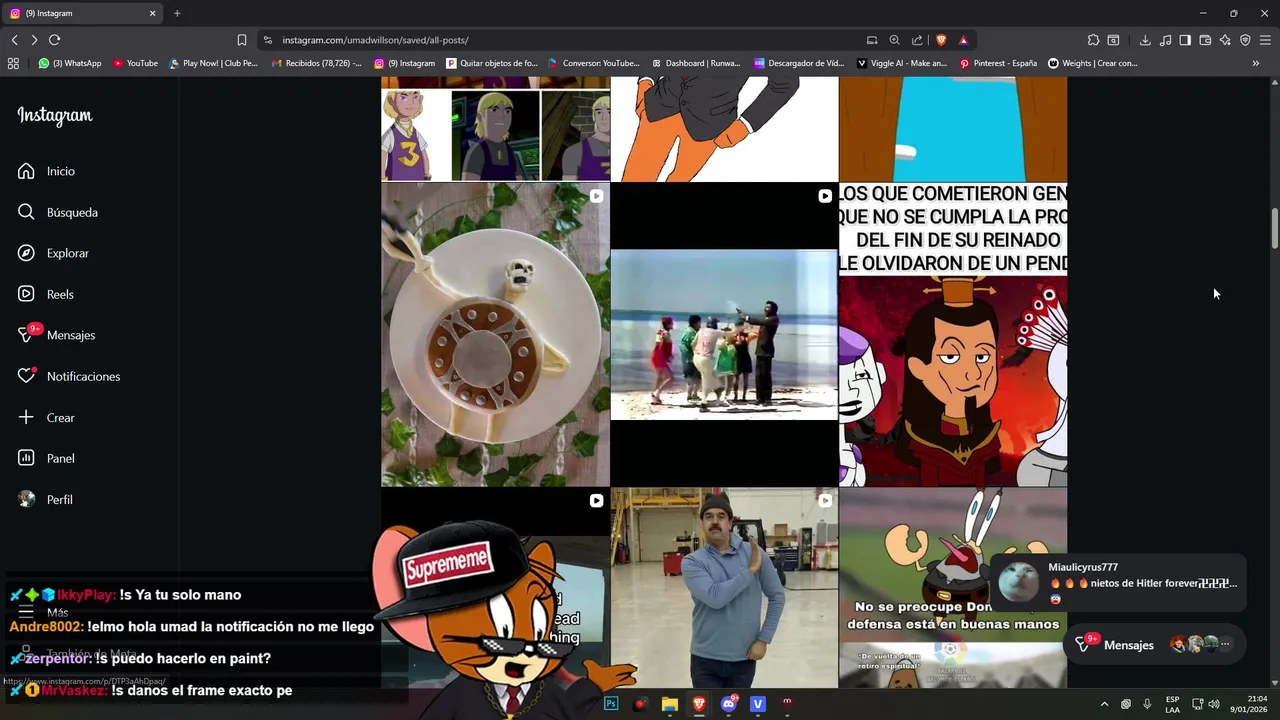Open the browser hamburger menu

click(x=1265, y=40)
